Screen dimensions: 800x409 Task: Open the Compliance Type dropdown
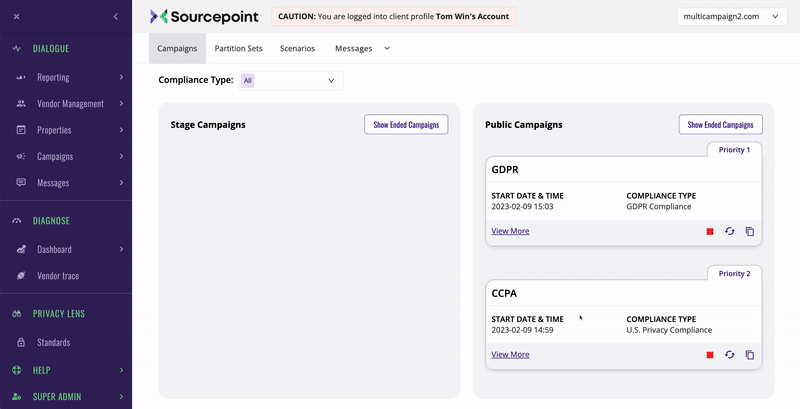pos(291,81)
